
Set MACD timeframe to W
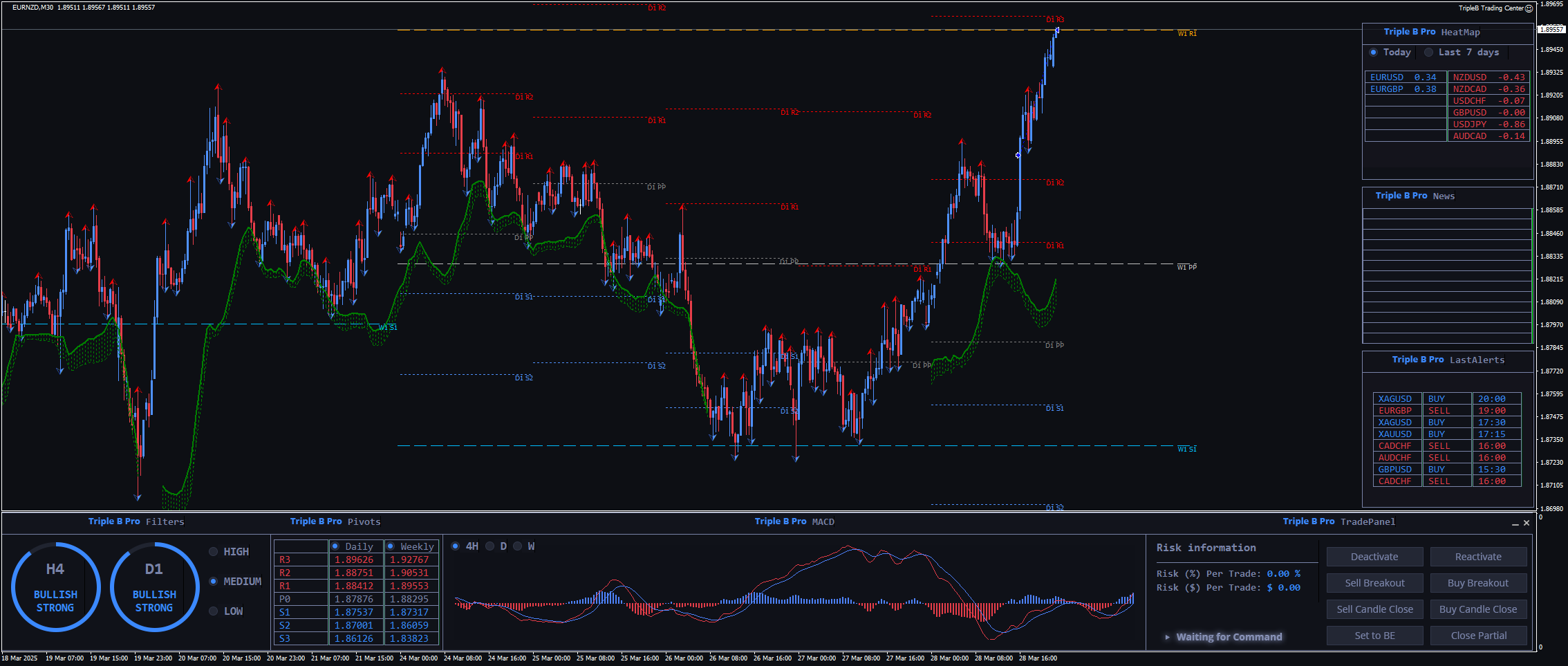(x=518, y=546)
